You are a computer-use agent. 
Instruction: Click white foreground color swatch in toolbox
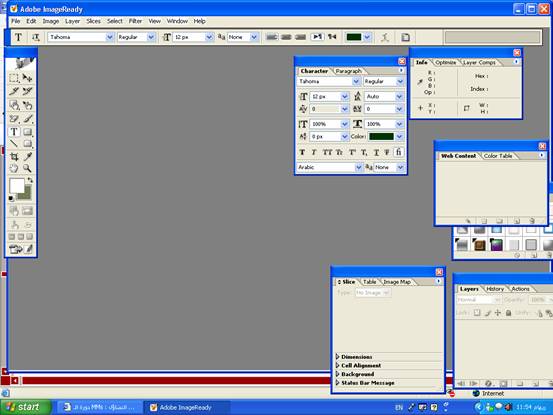click(17, 185)
